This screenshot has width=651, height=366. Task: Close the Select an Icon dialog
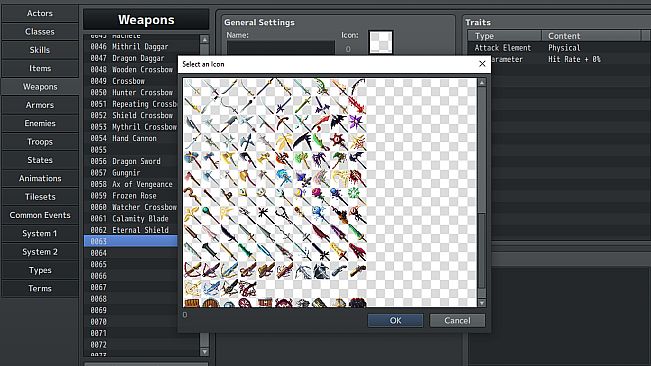(482, 64)
